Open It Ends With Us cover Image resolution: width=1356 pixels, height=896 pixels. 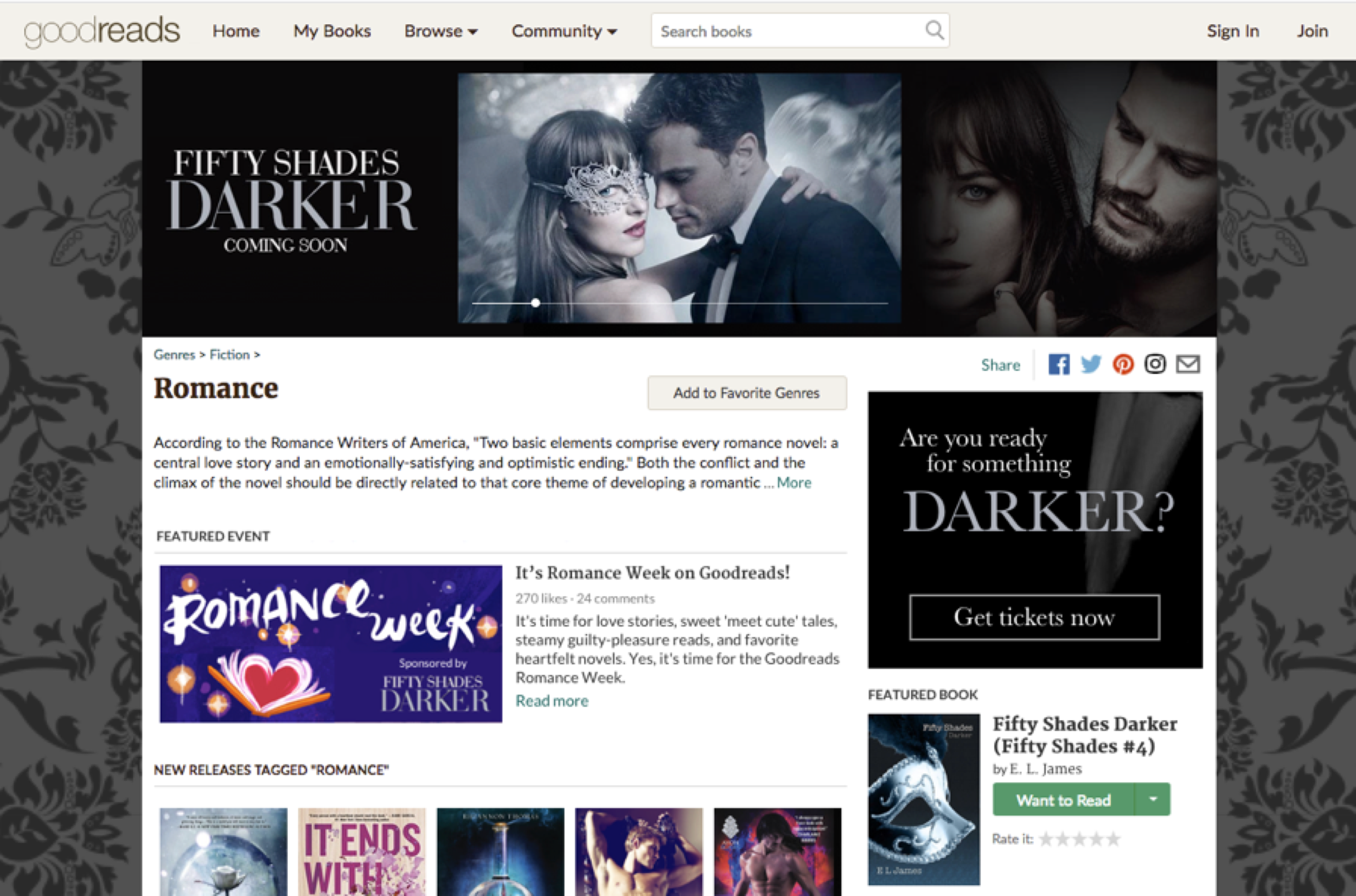pos(362,852)
